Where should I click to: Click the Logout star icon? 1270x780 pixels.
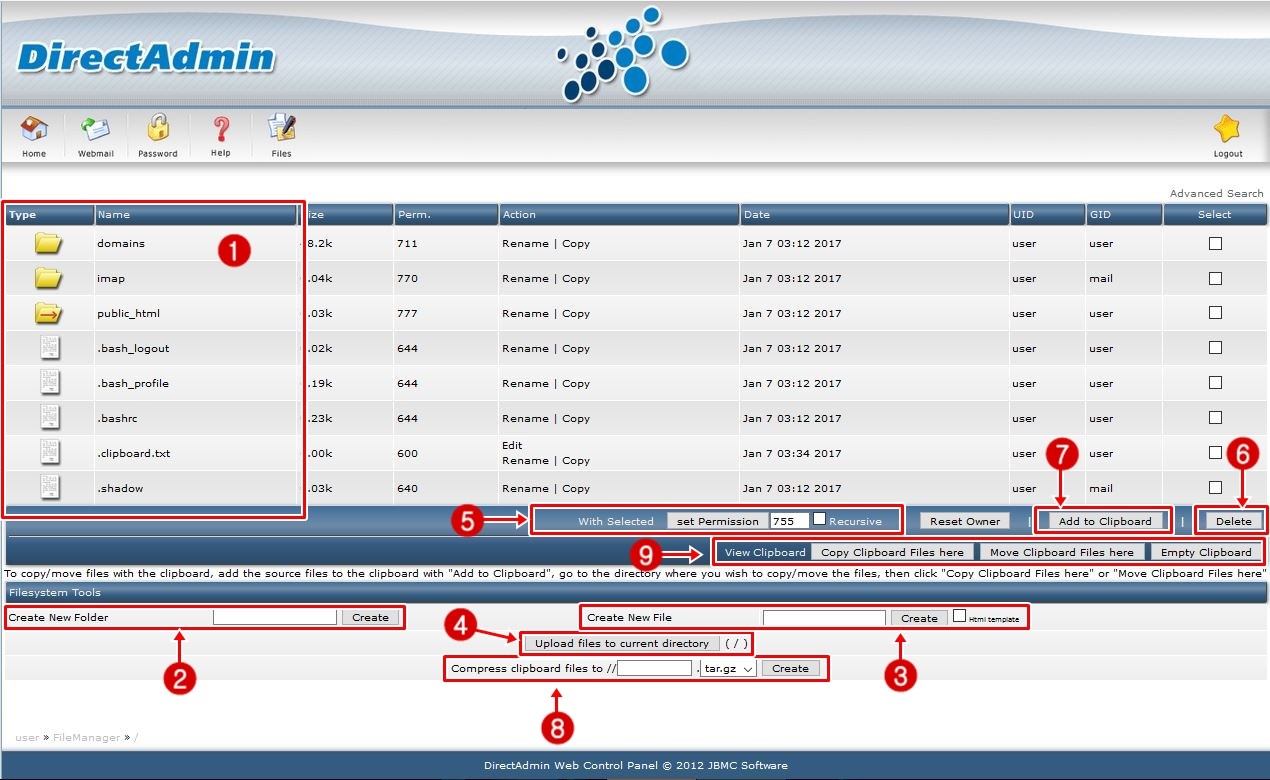point(1227,129)
